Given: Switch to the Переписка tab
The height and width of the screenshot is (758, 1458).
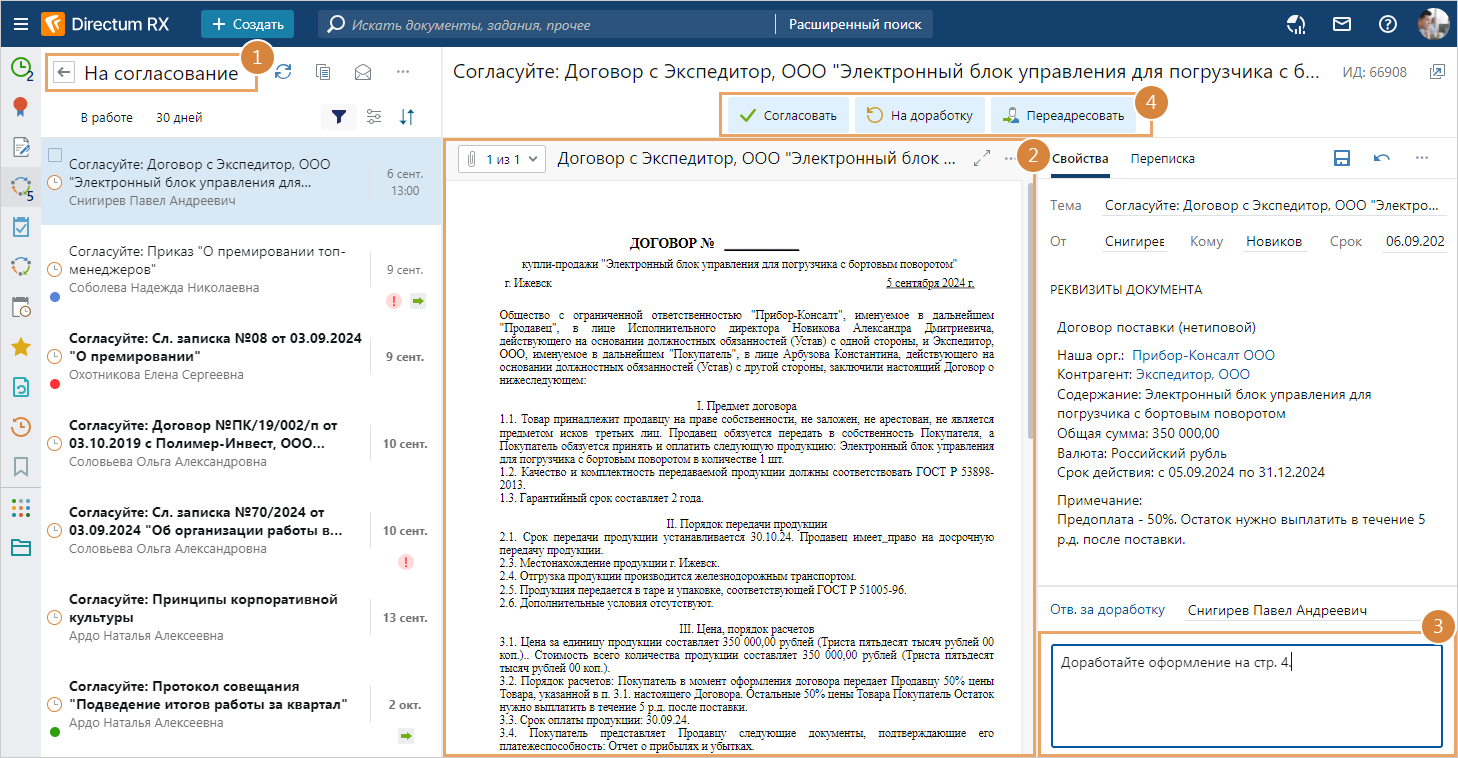Looking at the screenshot, I should pos(1162,158).
